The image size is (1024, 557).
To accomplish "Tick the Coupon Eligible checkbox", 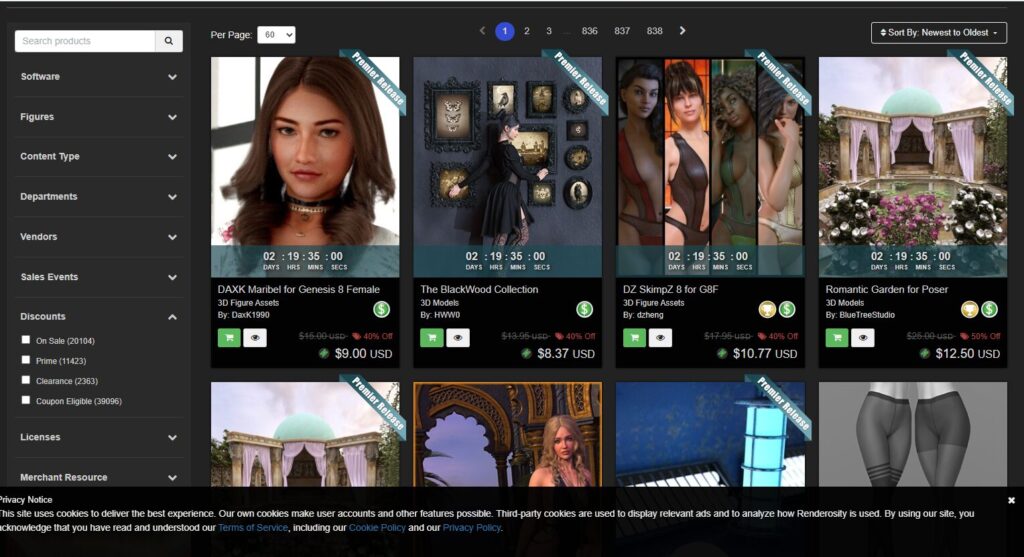I will [x=25, y=400].
